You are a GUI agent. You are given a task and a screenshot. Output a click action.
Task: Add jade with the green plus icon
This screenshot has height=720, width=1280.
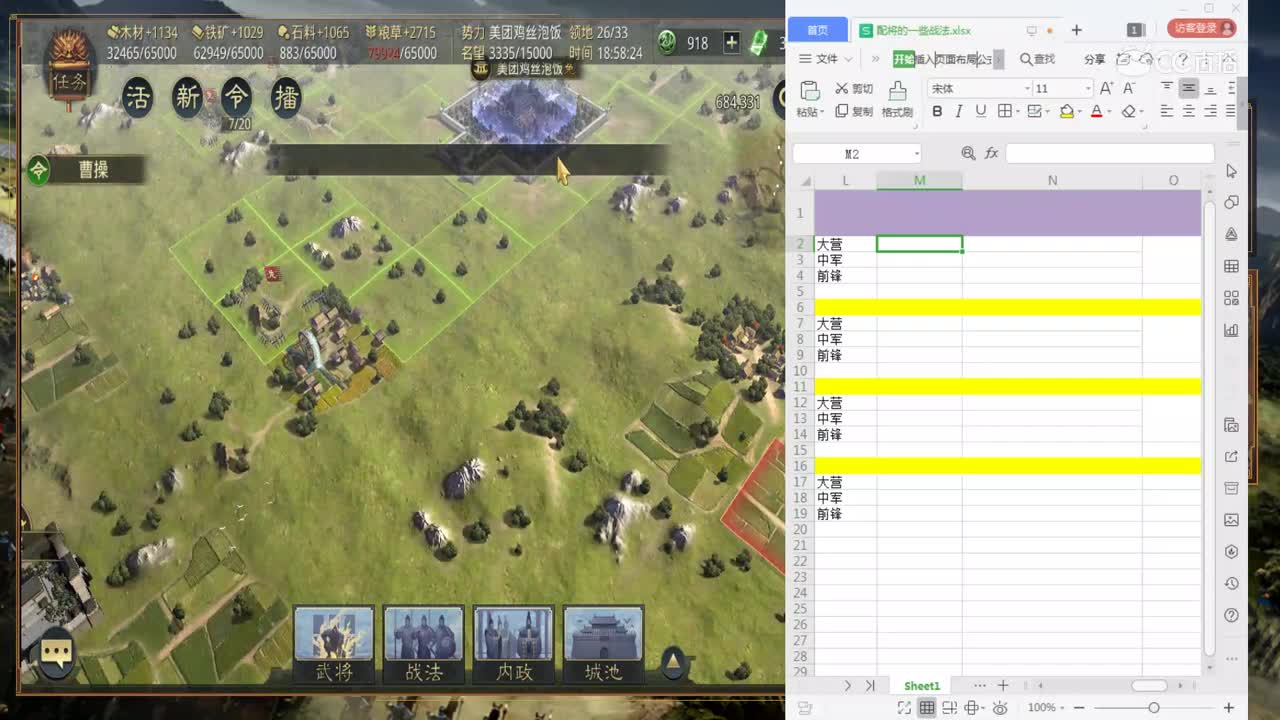732,43
